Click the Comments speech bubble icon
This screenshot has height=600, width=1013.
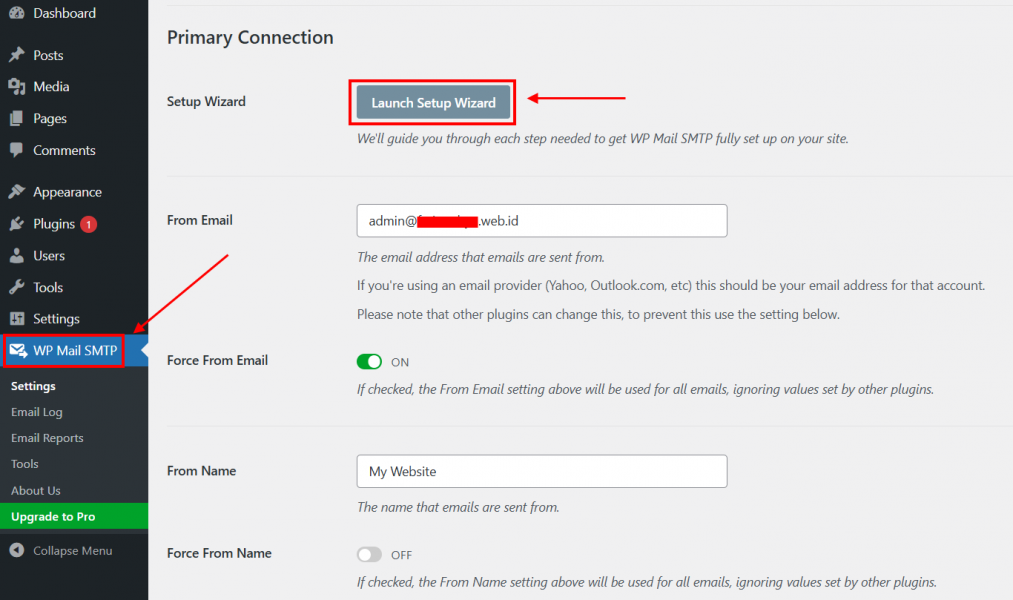[17, 150]
